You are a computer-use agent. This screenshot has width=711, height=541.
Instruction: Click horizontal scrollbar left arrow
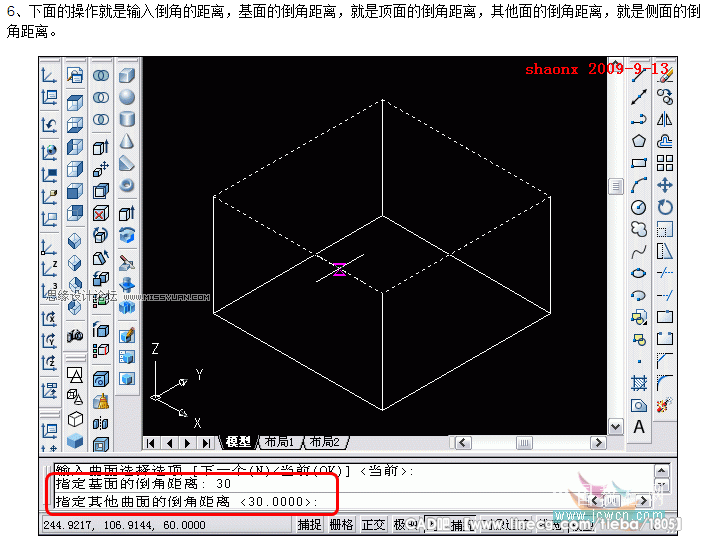point(463,443)
